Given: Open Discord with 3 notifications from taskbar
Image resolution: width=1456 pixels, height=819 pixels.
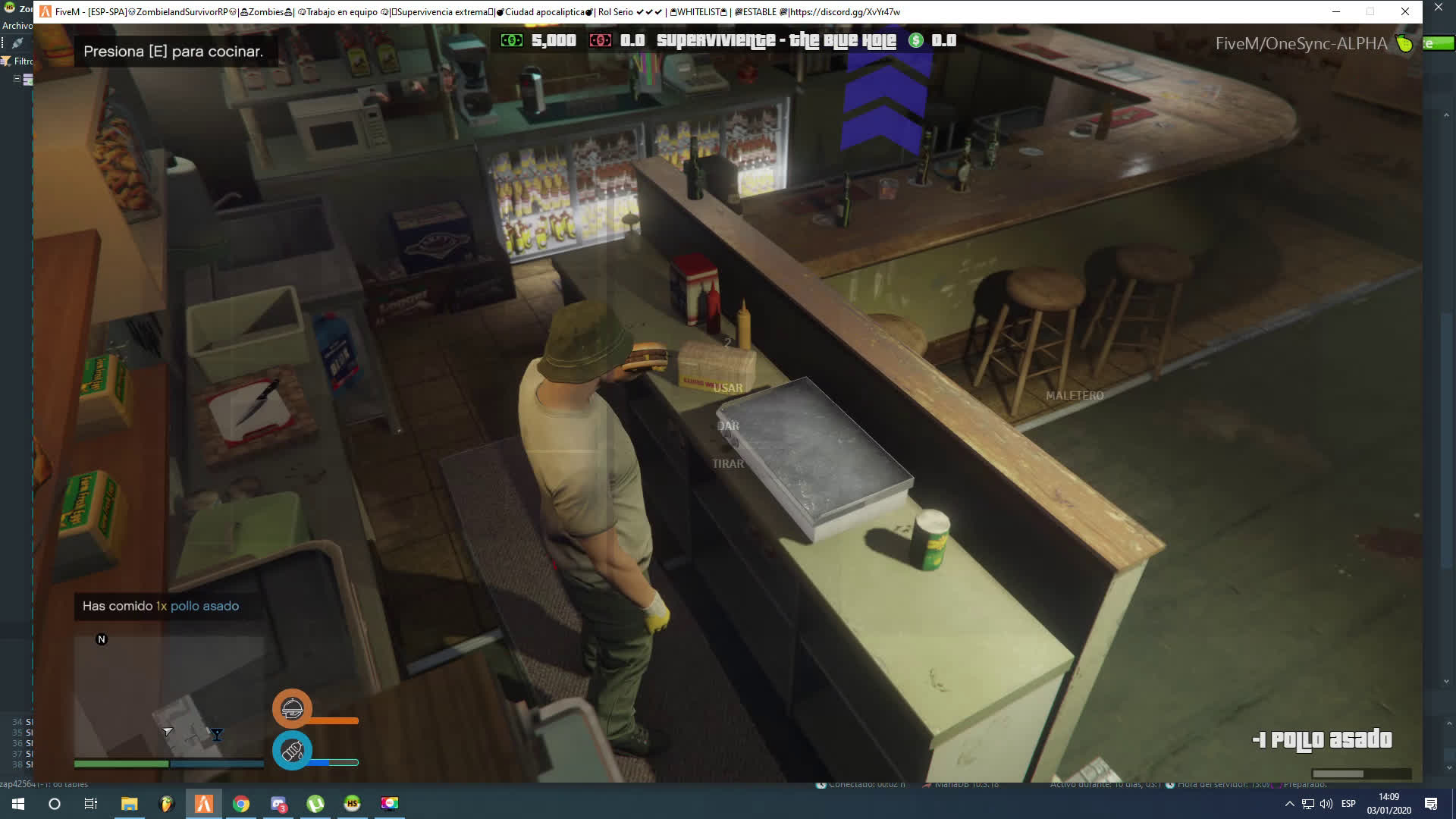Looking at the screenshot, I should (278, 804).
